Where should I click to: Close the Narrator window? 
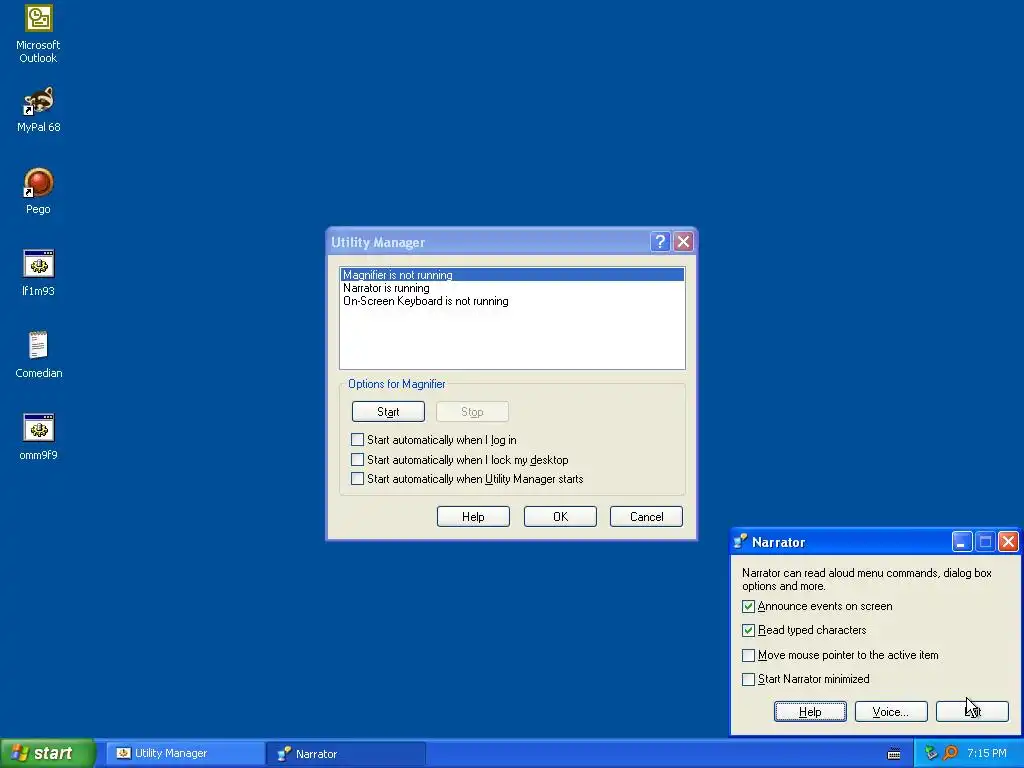point(1008,542)
